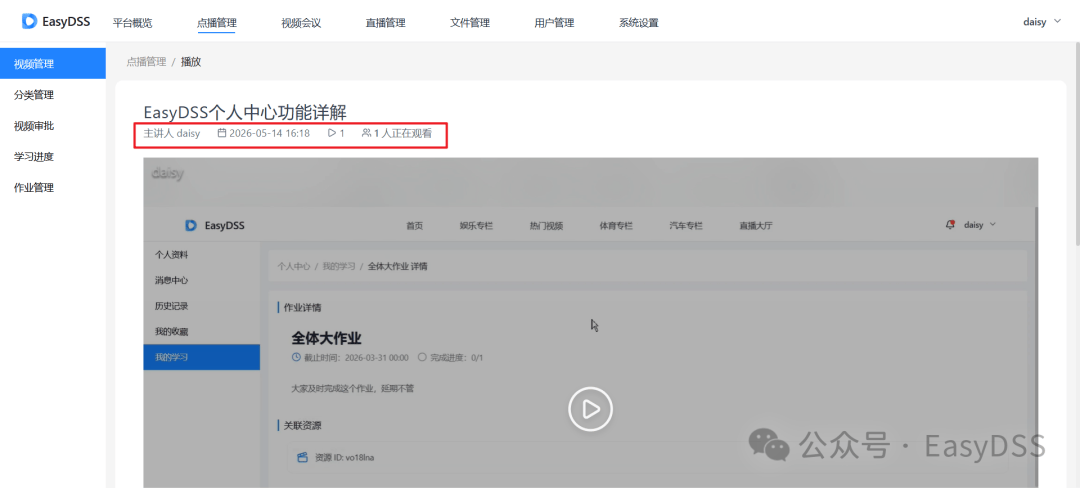Click the 完成进度：0/1 text
Screen dimensions: 1080x489
457,358
